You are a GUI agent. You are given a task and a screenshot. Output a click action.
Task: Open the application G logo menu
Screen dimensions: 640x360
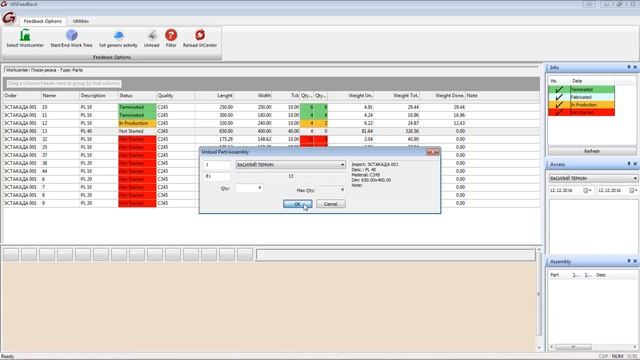(x=9, y=18)
